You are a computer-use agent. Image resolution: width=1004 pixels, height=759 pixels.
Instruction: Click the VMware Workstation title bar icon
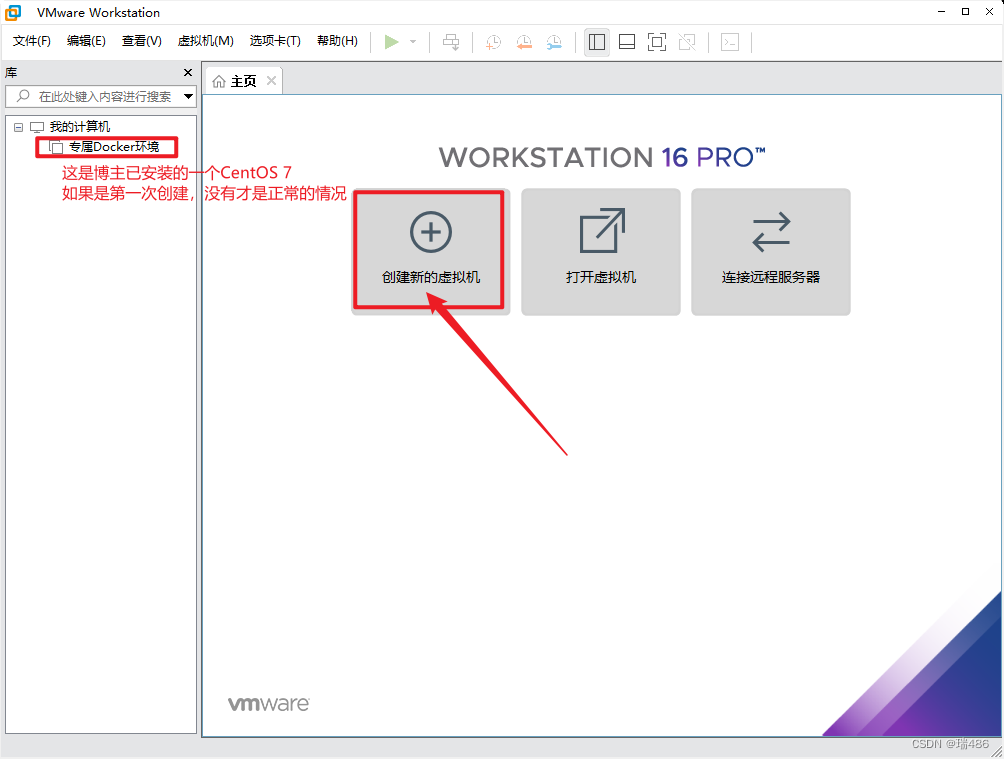pos(13,12)
